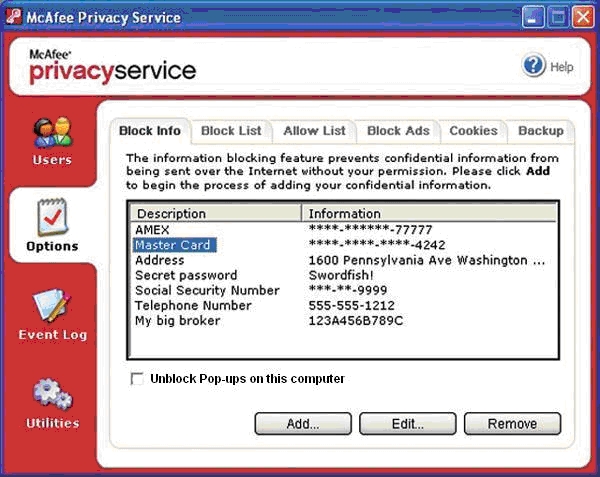Sort by the Description column header
This screenshot has height=477, width=600.
(216, 213)
